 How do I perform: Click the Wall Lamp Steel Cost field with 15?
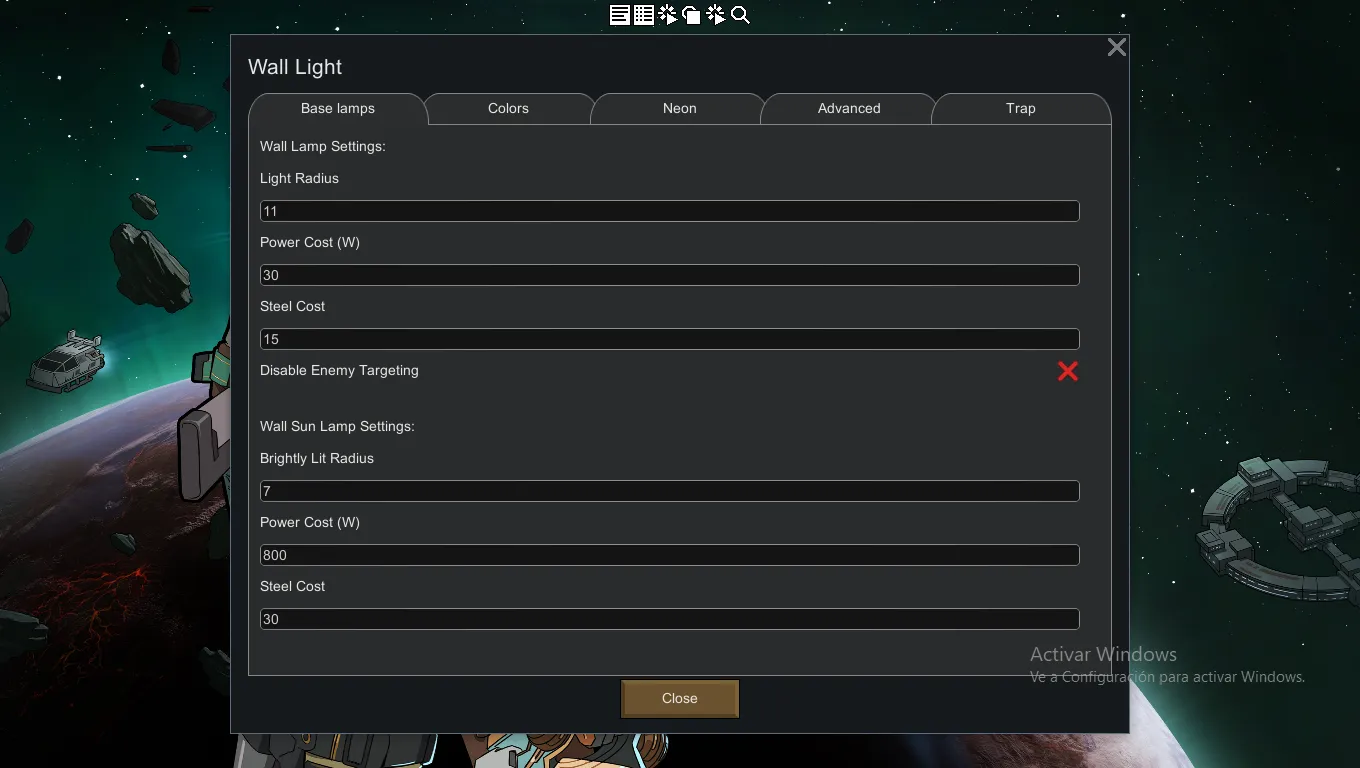pyautogui.click(x=670, y=339)
